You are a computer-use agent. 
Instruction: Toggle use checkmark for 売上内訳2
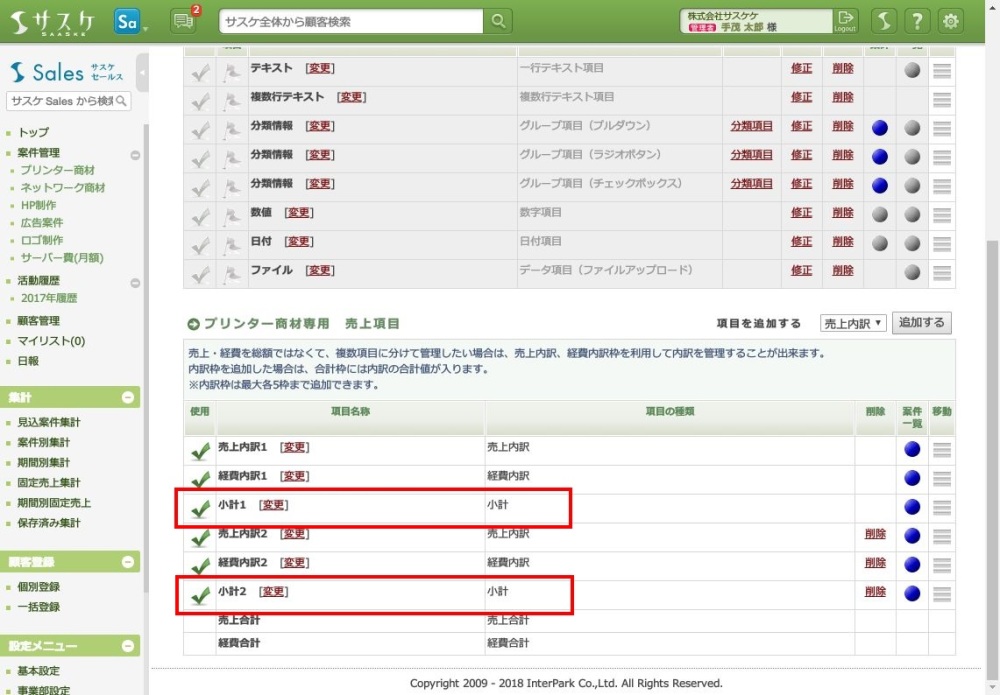[200, 538]
